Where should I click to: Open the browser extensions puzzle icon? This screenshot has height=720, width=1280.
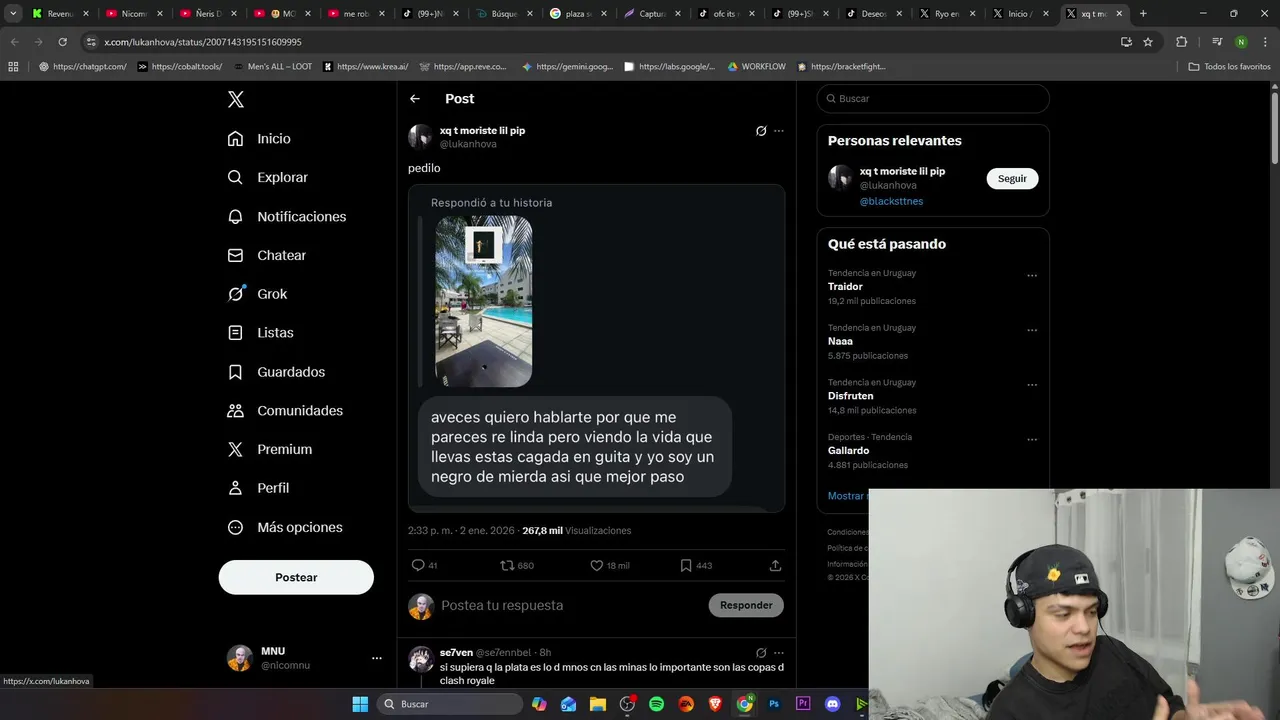click(1181, 42)
